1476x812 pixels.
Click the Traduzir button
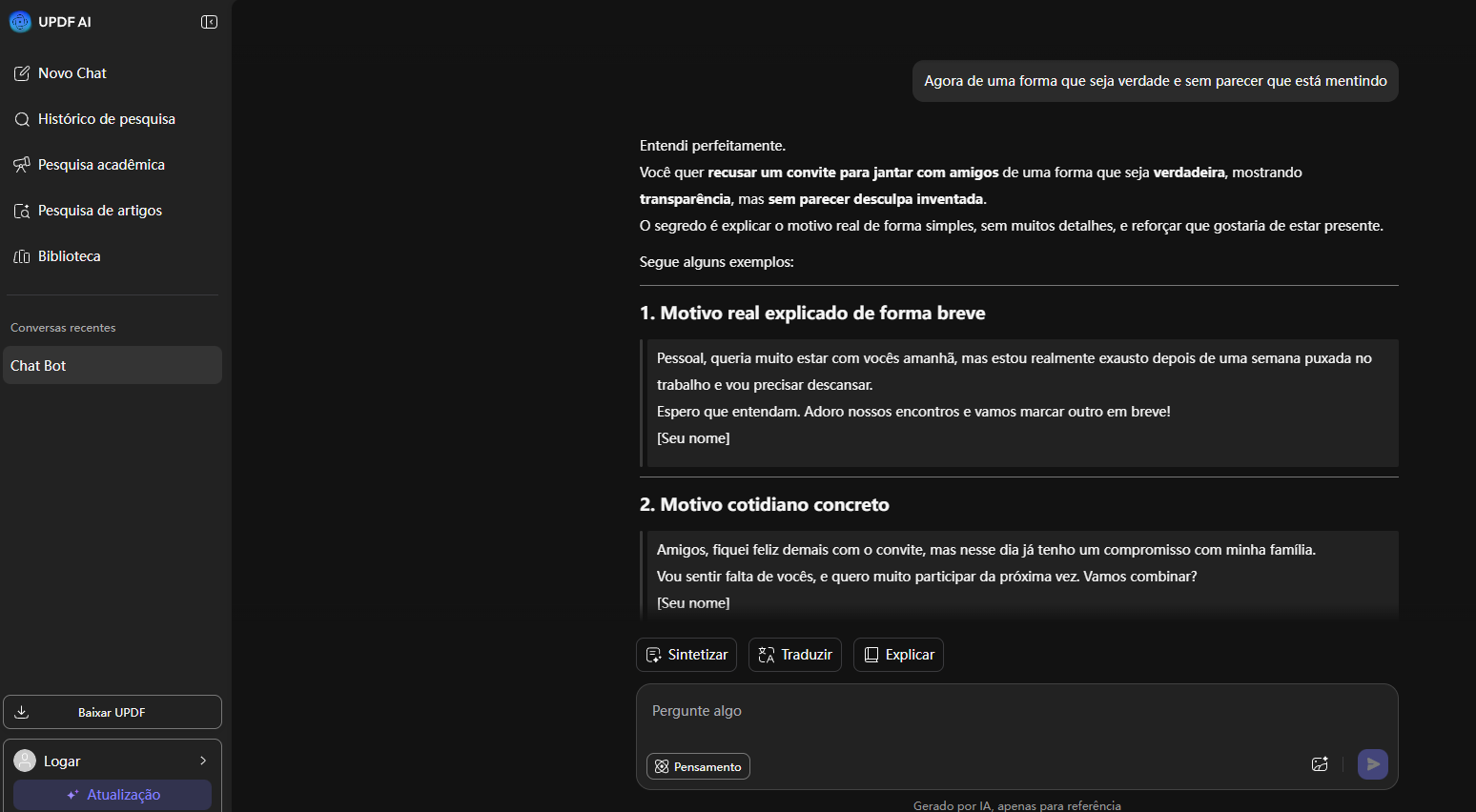795,655
